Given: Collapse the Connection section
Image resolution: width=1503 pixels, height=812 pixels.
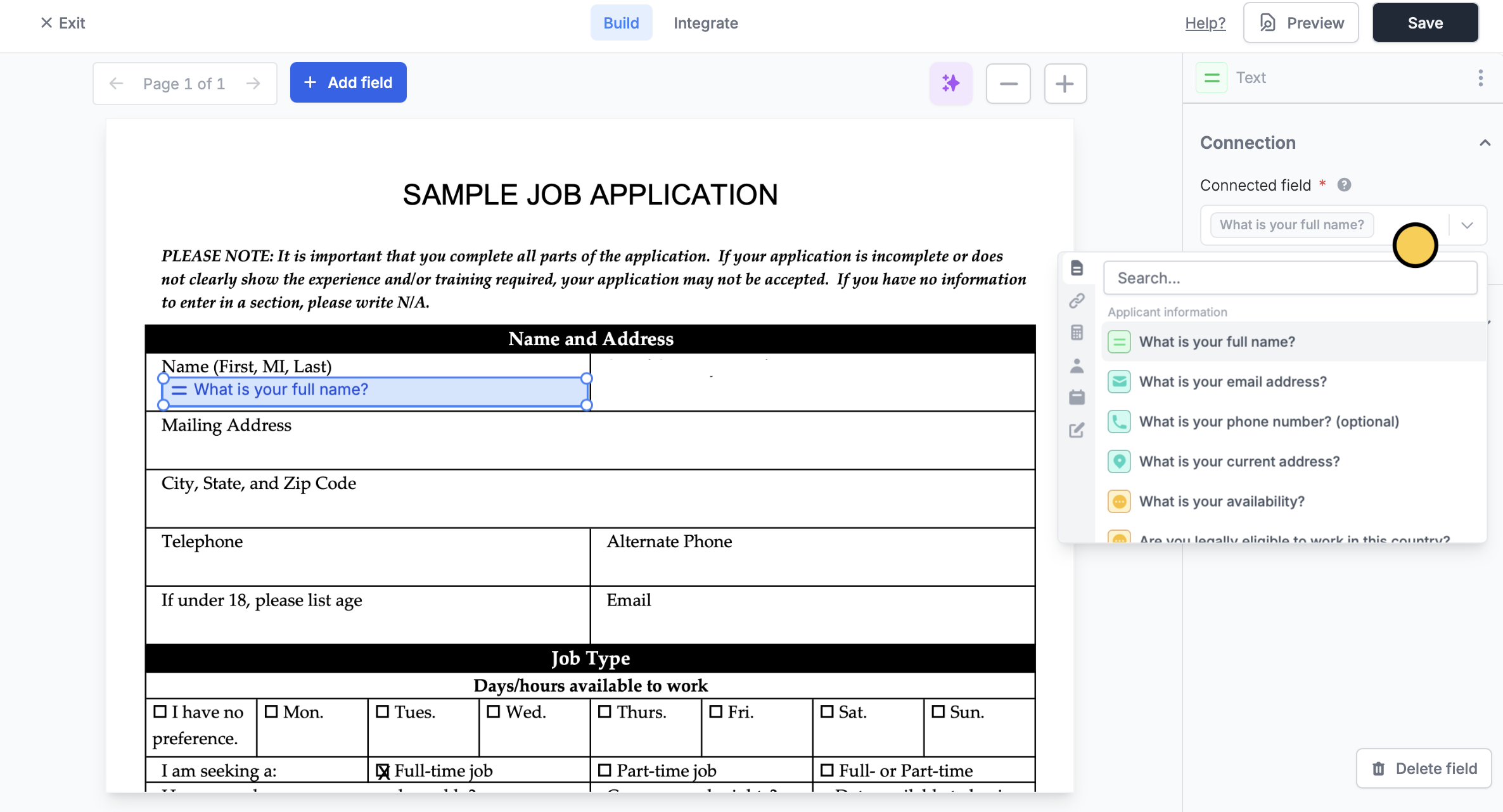Looking at the screenshot, I should pyautogui.click(x=1485, y=142).
